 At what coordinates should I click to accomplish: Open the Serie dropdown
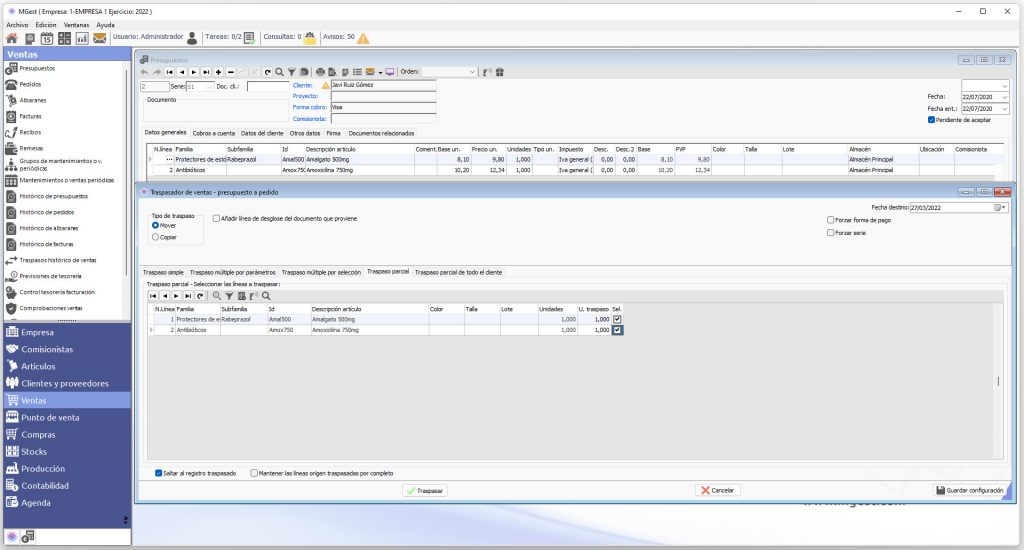point(210,86)
